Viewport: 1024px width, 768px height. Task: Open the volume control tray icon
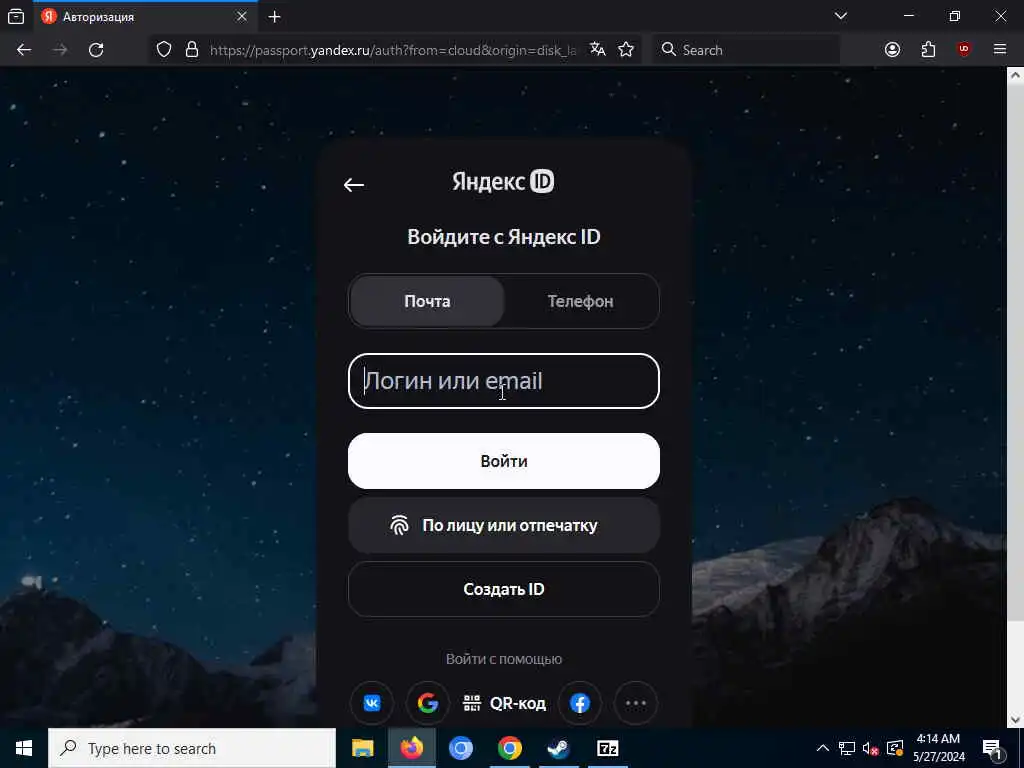[870, 748]
